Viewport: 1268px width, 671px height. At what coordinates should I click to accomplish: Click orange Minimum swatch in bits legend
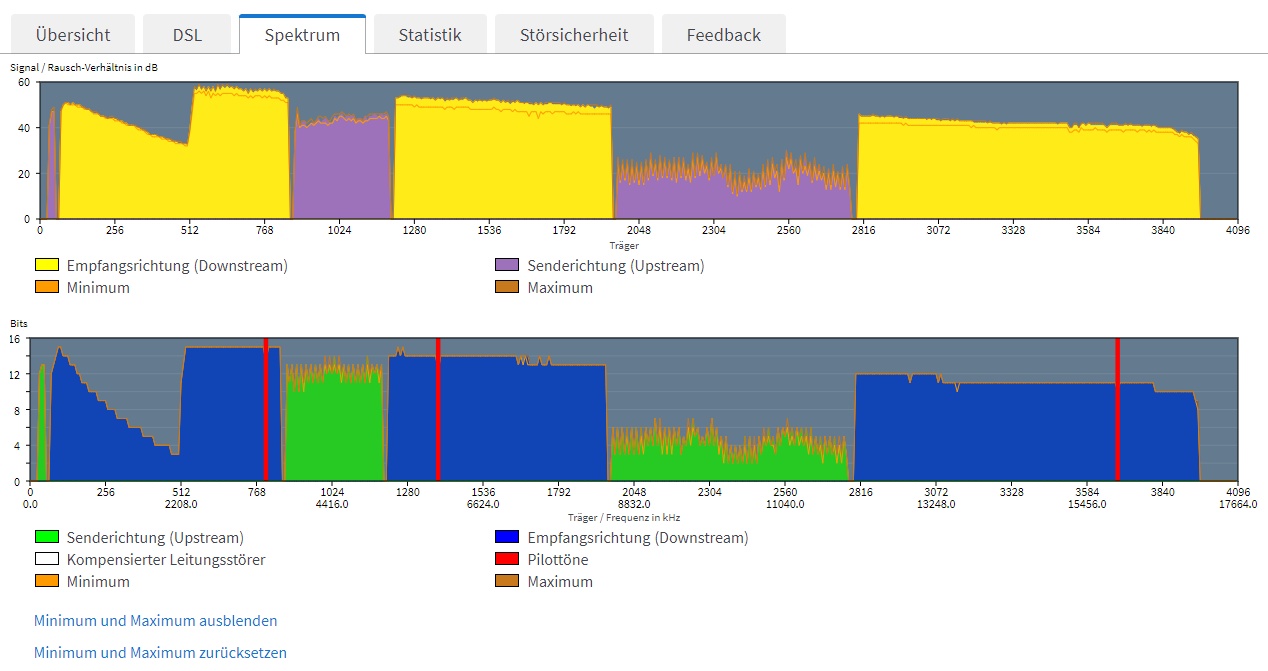tap(47, 582)
